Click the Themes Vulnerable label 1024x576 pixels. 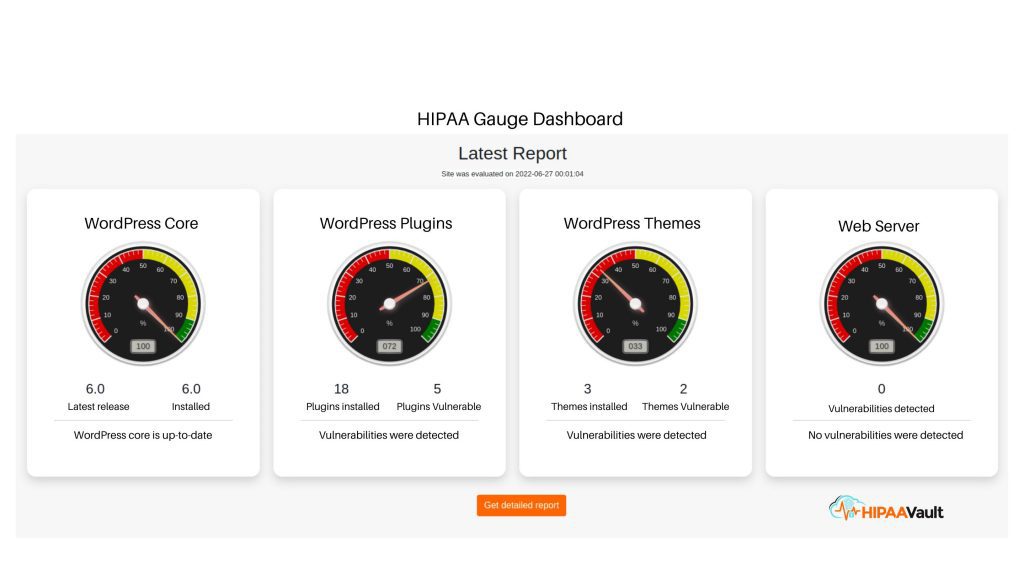coord(686,406)
